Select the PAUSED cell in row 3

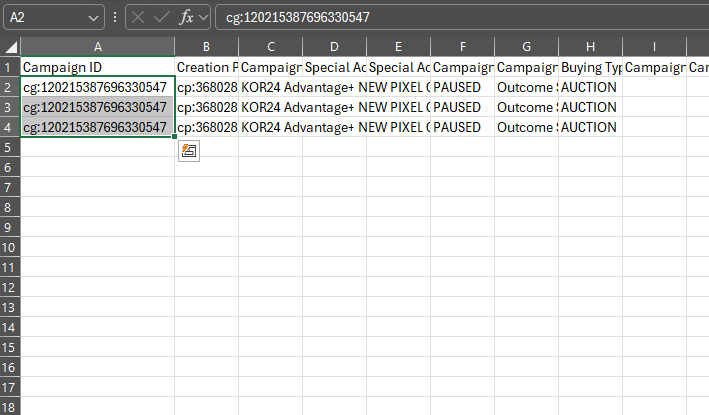pos(462,107)
